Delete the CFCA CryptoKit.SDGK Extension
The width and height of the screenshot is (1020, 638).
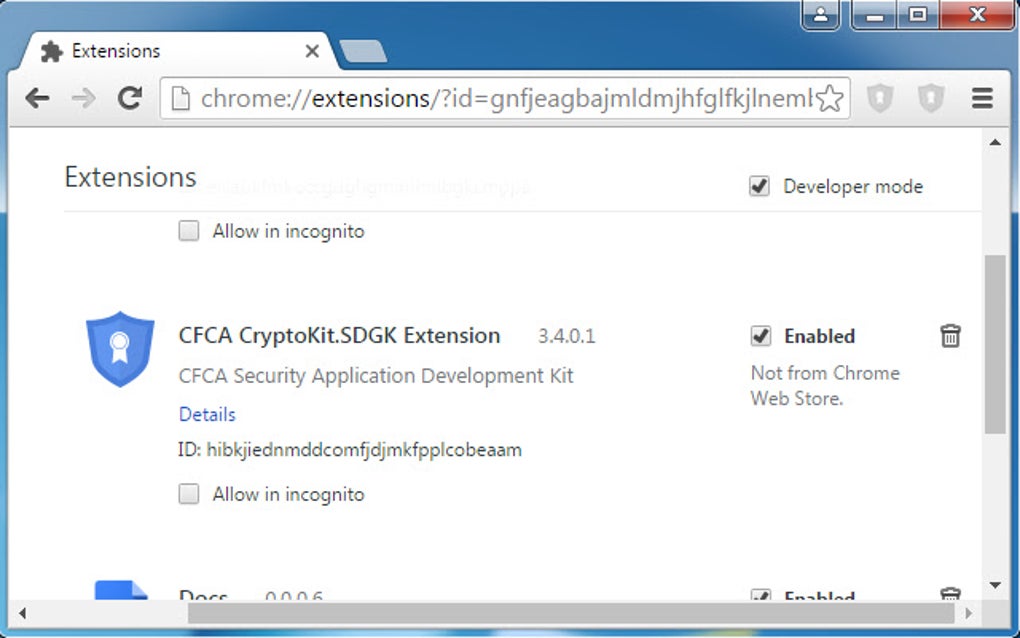[949, 336]
